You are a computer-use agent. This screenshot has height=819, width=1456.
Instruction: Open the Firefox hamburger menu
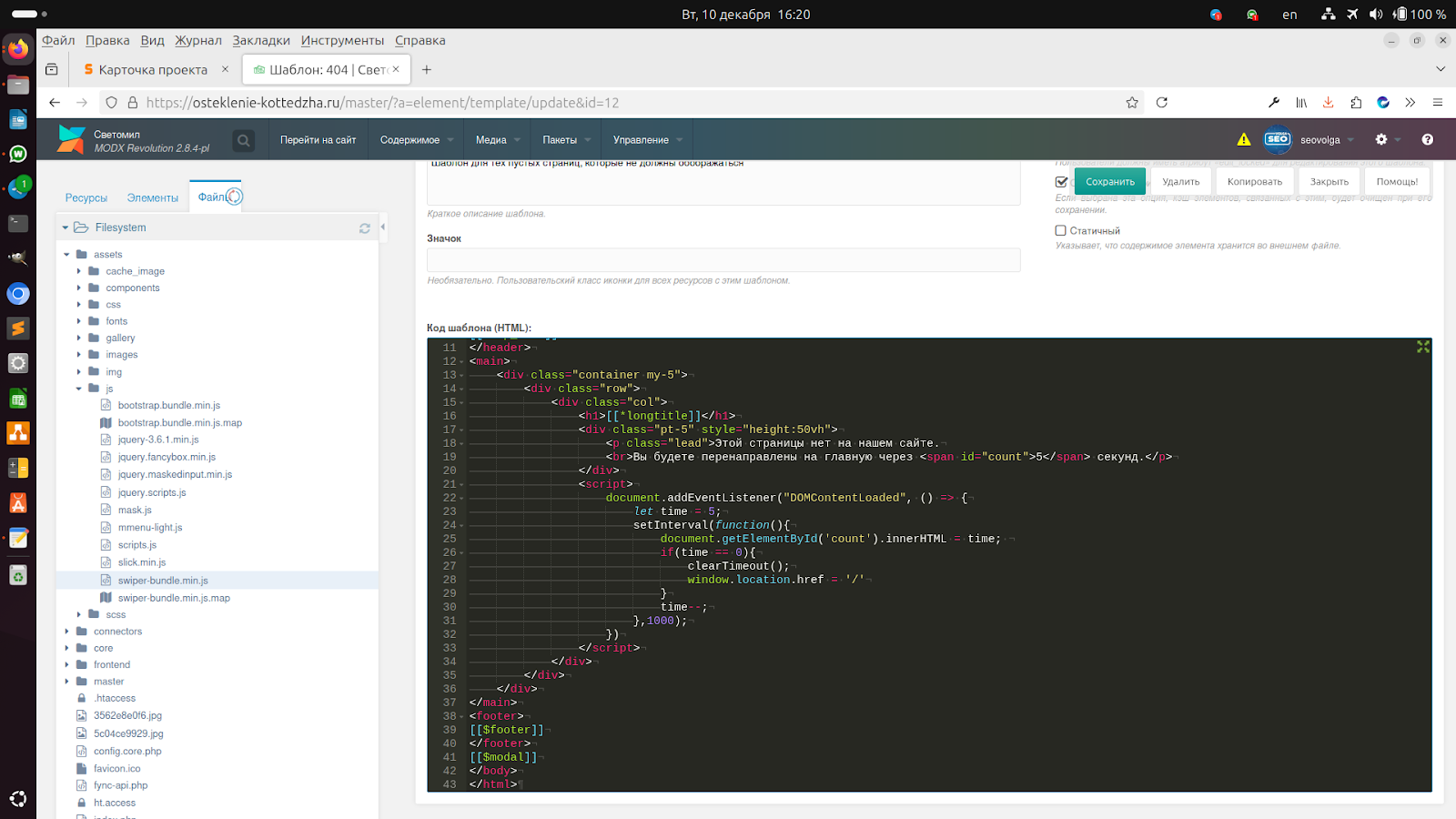point(1438,103)
